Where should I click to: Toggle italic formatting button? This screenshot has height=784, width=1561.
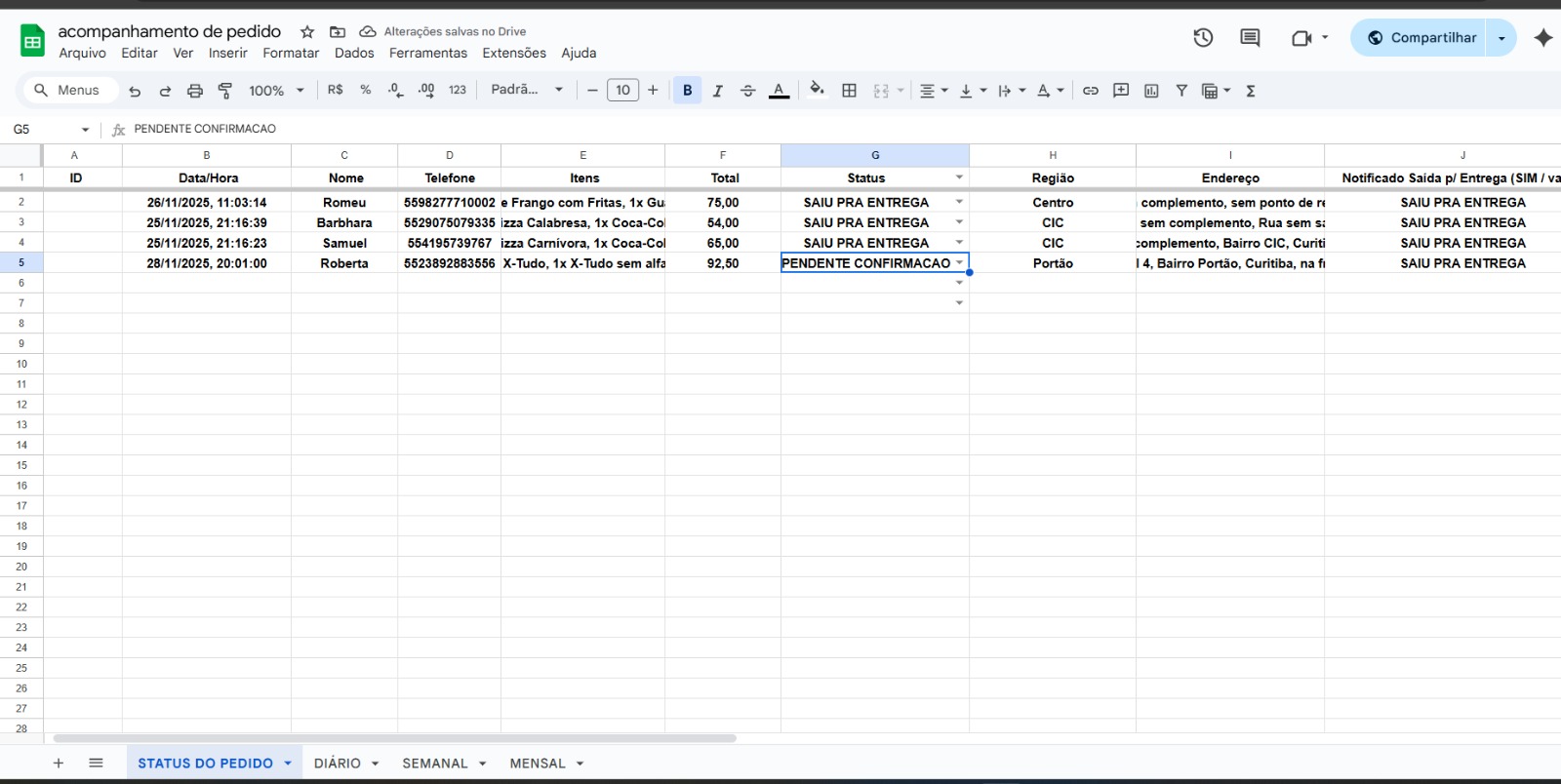(717, 91)
